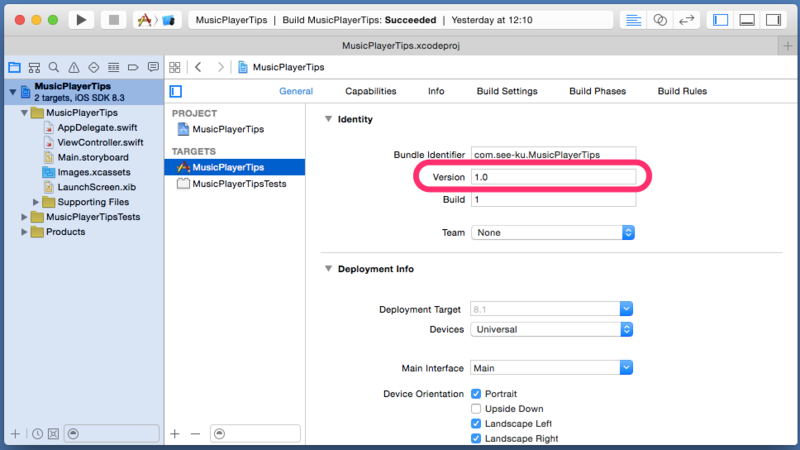The height and width of the screenshot is (450, 800).
Task: Open the Issue navigator
Action: [x=74, y=67]
